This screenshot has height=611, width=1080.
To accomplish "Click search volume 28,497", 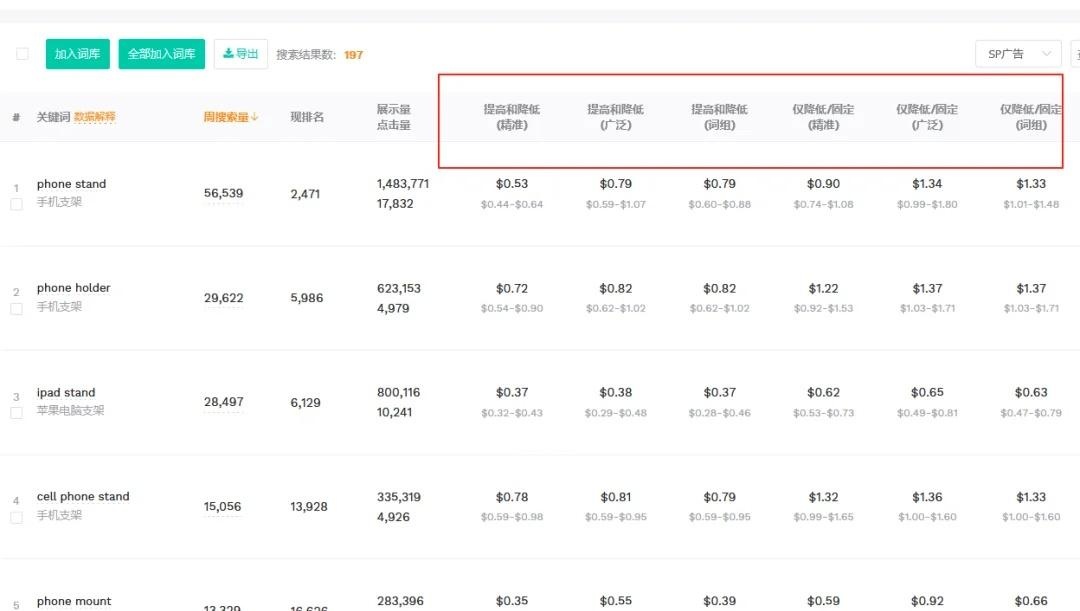I will (x=223, y=402).
